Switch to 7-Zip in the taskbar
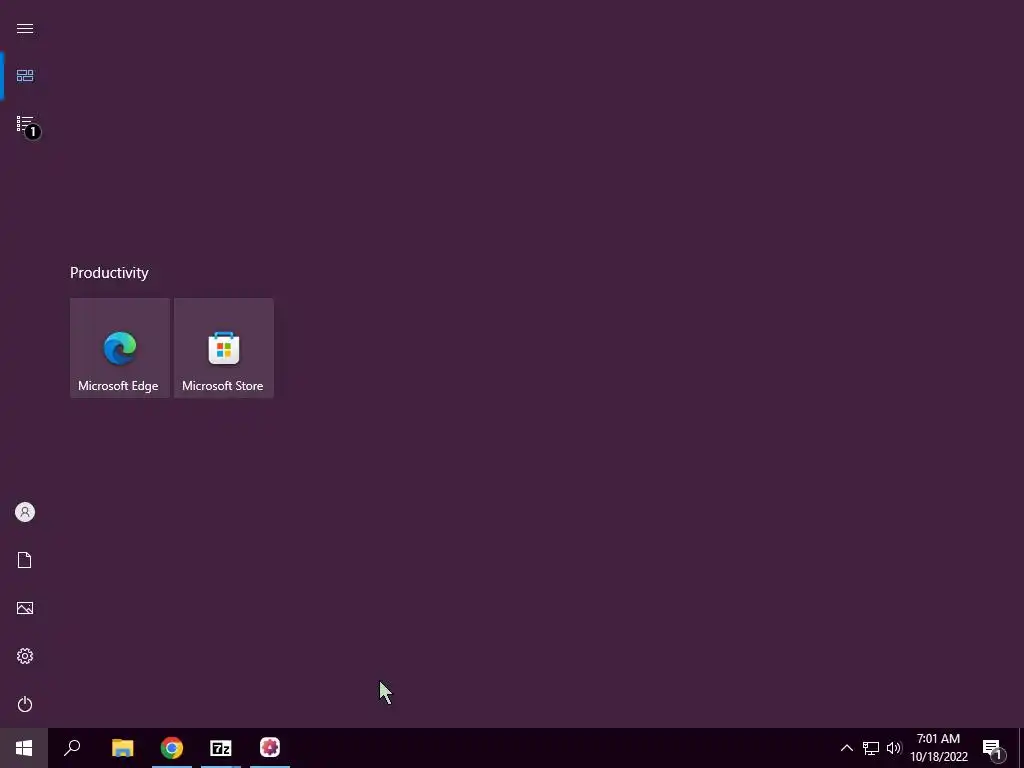This screenshot has width=1024, height=768. click(x=221, y=748)
